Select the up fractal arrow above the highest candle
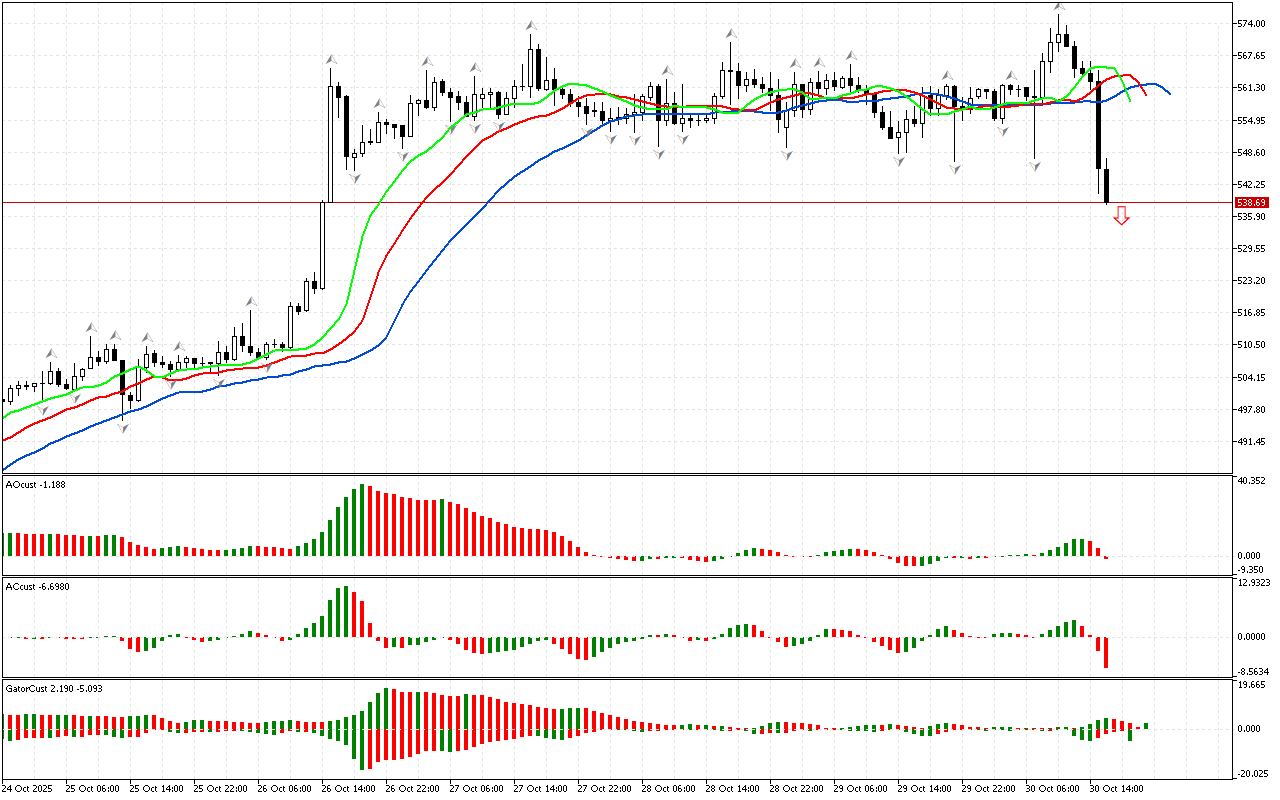 pos(1059,7)
